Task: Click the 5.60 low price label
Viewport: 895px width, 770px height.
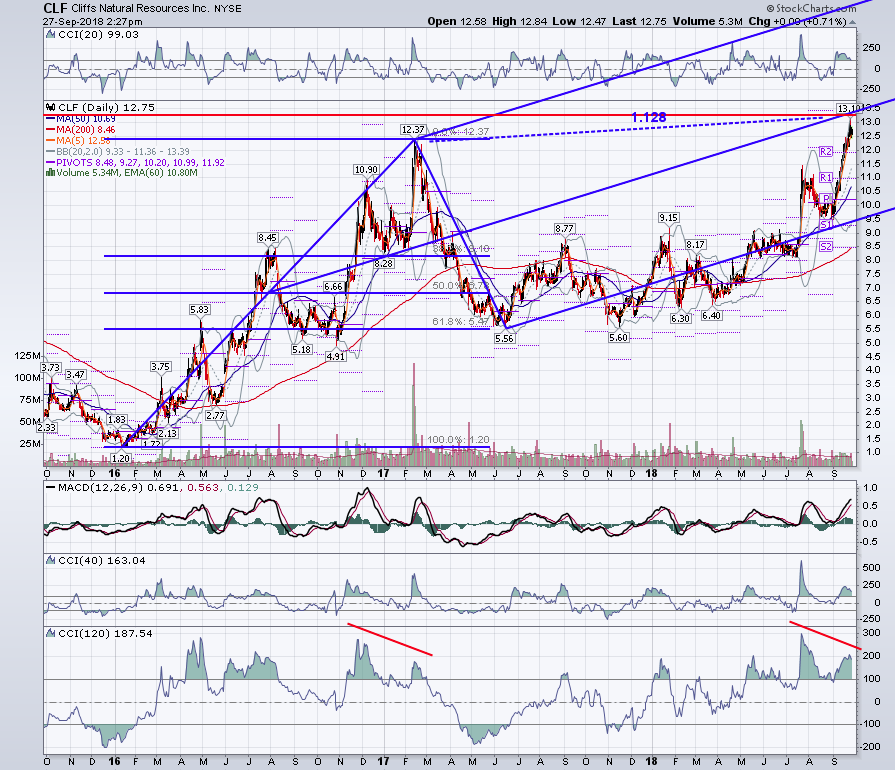Action: [x=618, y=337]
